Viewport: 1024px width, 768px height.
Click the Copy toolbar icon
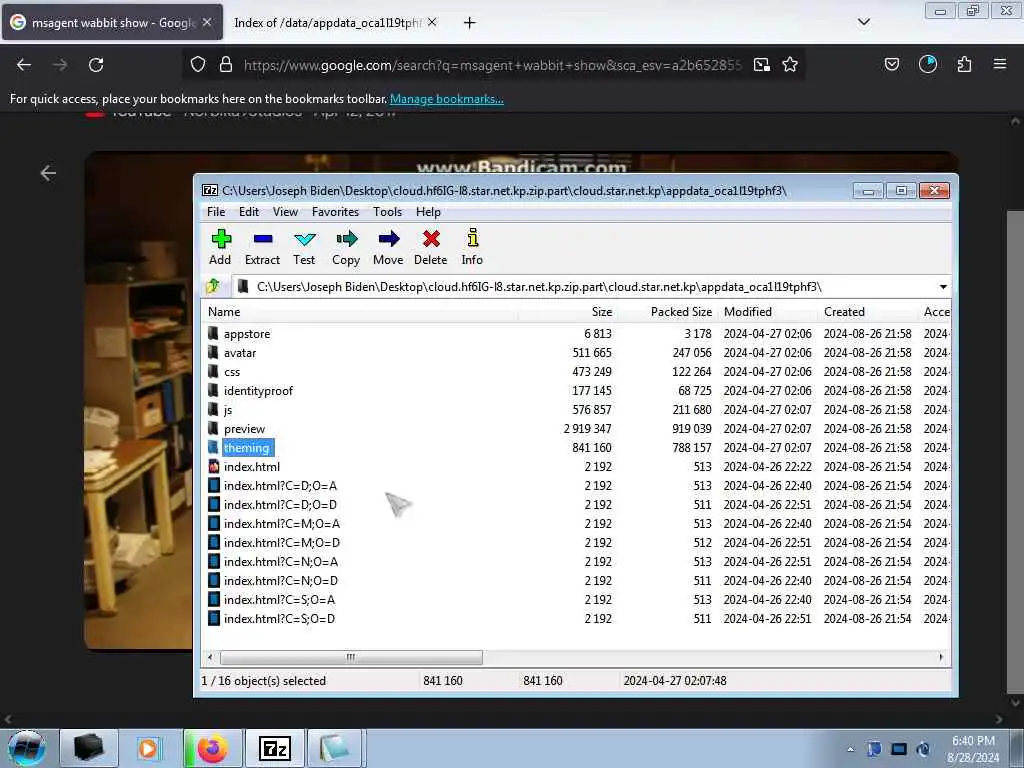(x=346, y=247)
